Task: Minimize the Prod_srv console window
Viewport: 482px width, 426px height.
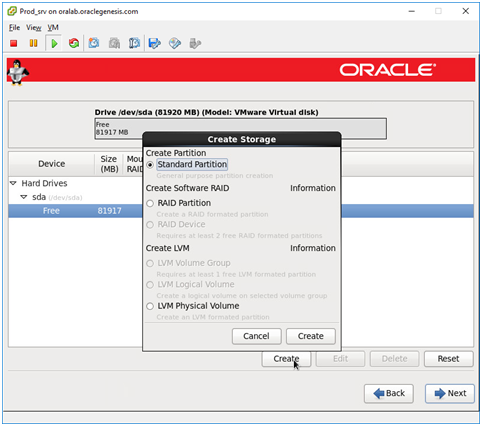Action: click(x=412, y=11)
